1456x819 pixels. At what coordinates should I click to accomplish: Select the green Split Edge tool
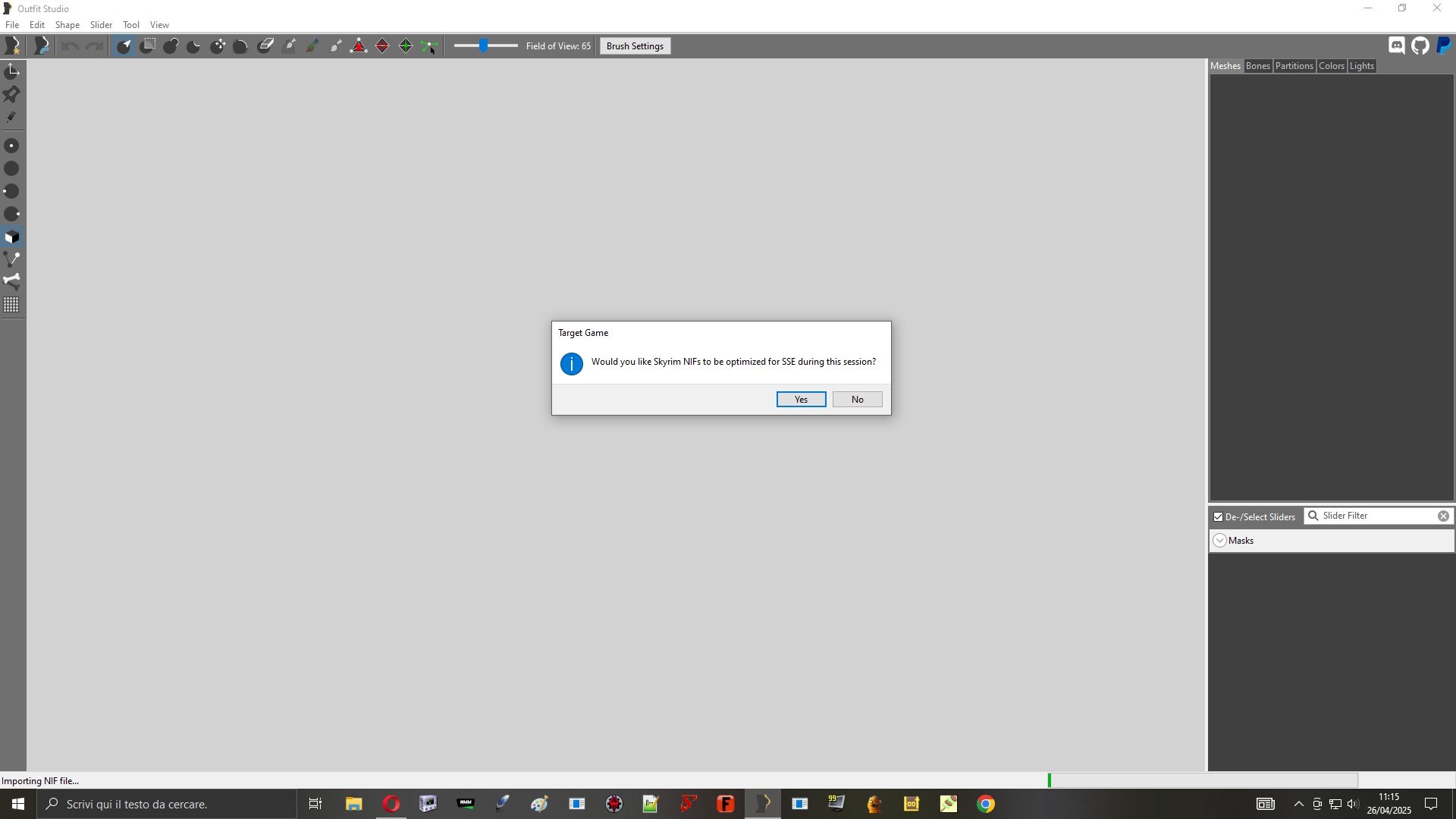point(406,46)
